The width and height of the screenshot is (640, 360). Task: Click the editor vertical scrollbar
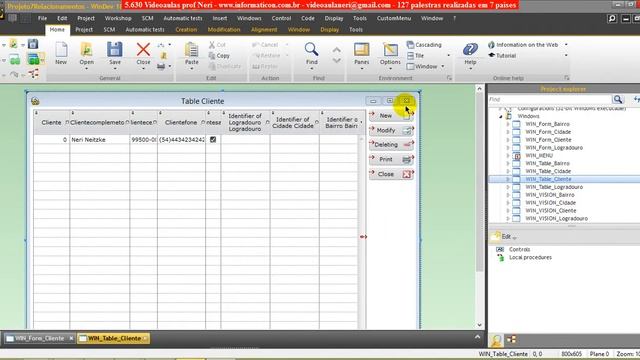[x=480, y=206]
